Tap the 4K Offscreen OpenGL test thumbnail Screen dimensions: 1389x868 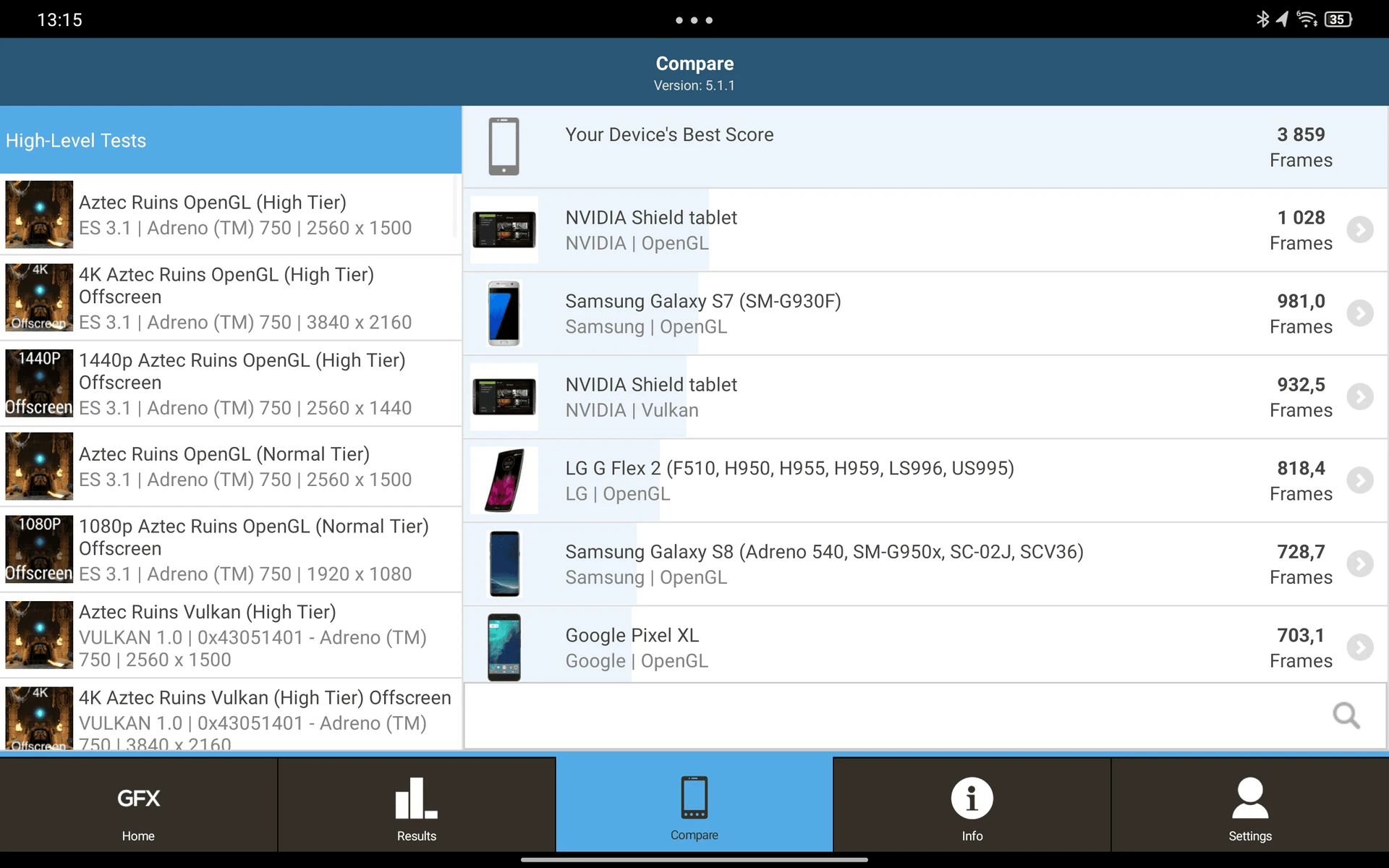click(x=39, y=297)
